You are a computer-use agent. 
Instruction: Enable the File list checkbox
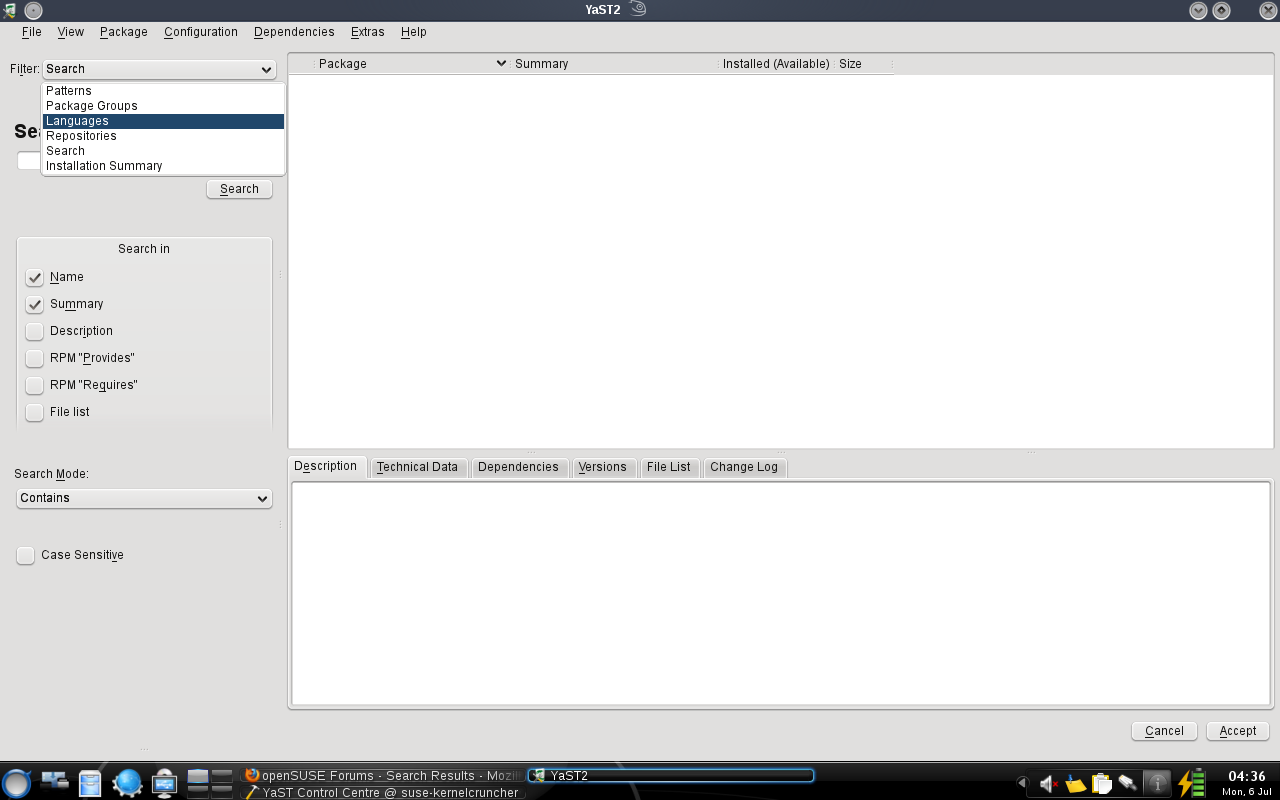pos(35,412)
